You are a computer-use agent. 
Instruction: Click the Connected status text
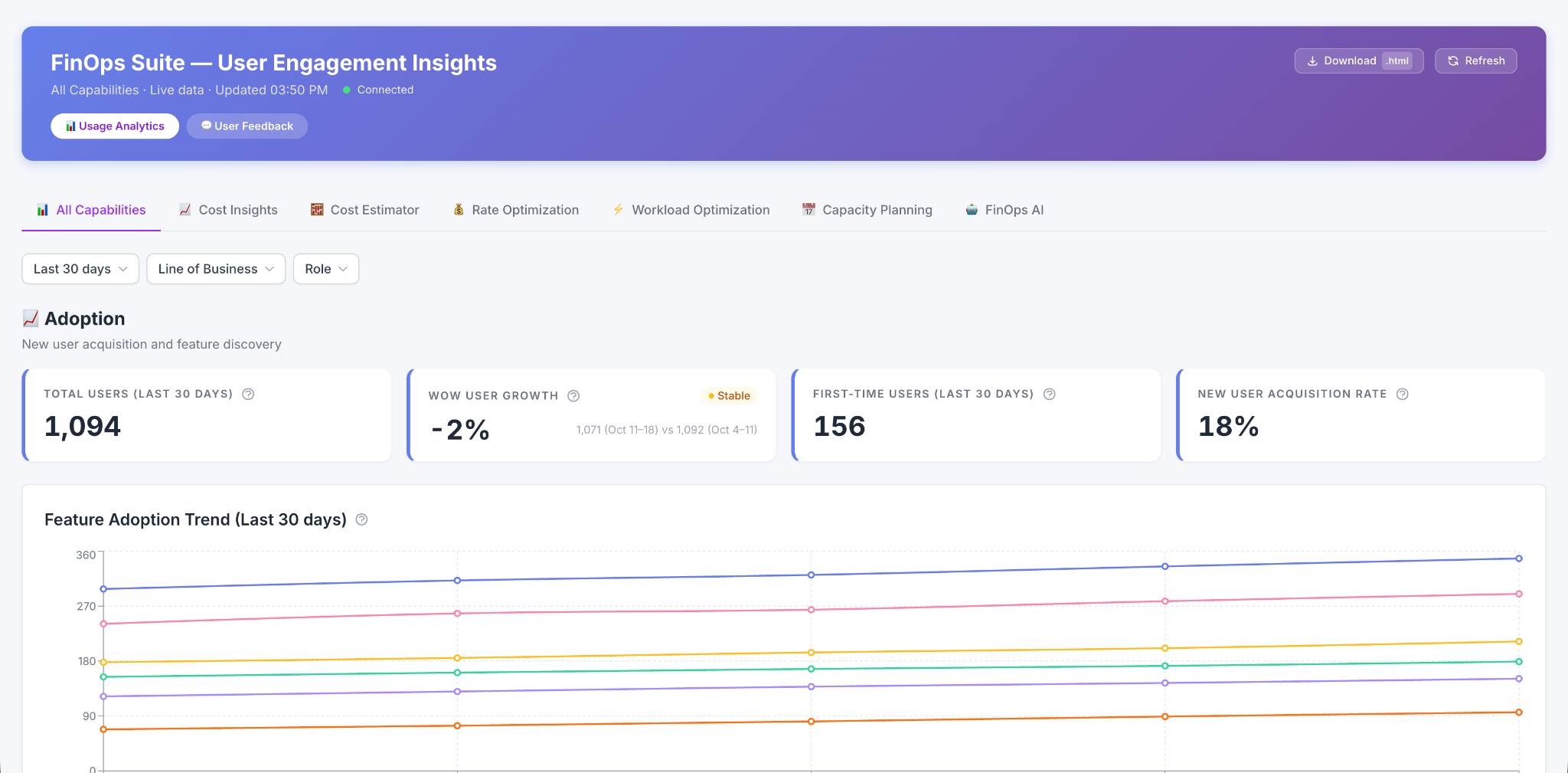pos(385,90)
